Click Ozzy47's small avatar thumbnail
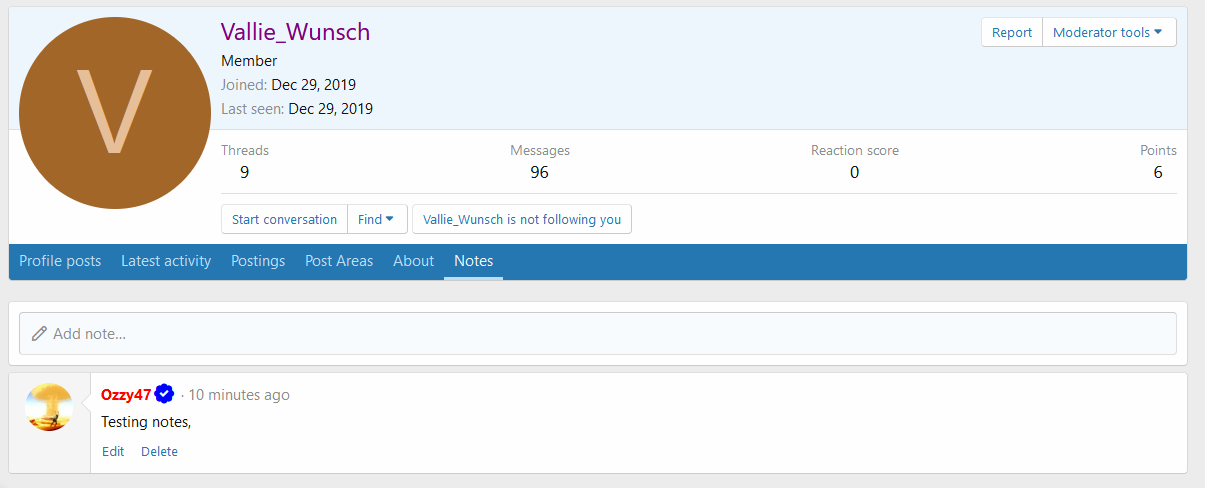Screen dimensions: 1205x488 [49, 408]
